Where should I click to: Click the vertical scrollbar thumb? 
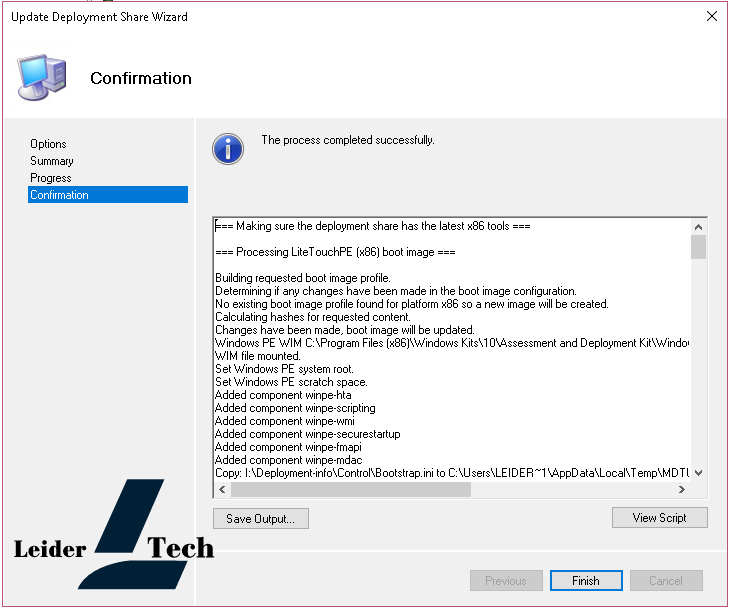click(698, 246)
